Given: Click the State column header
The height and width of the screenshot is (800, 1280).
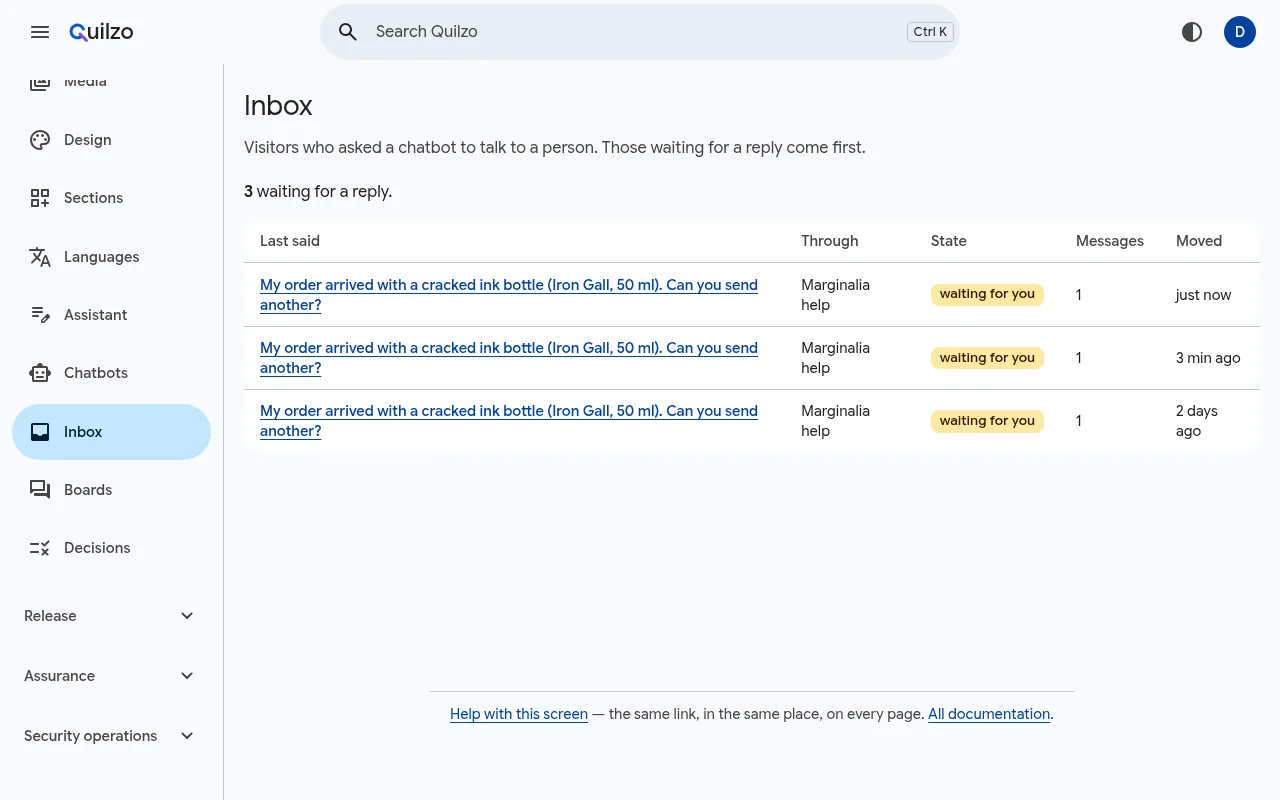Looking at the screenshot, I should click(949, 241).
